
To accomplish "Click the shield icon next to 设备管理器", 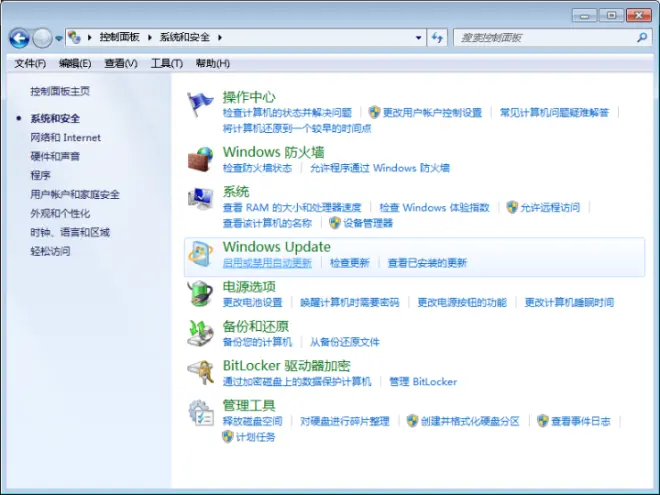I will point(335,223).
